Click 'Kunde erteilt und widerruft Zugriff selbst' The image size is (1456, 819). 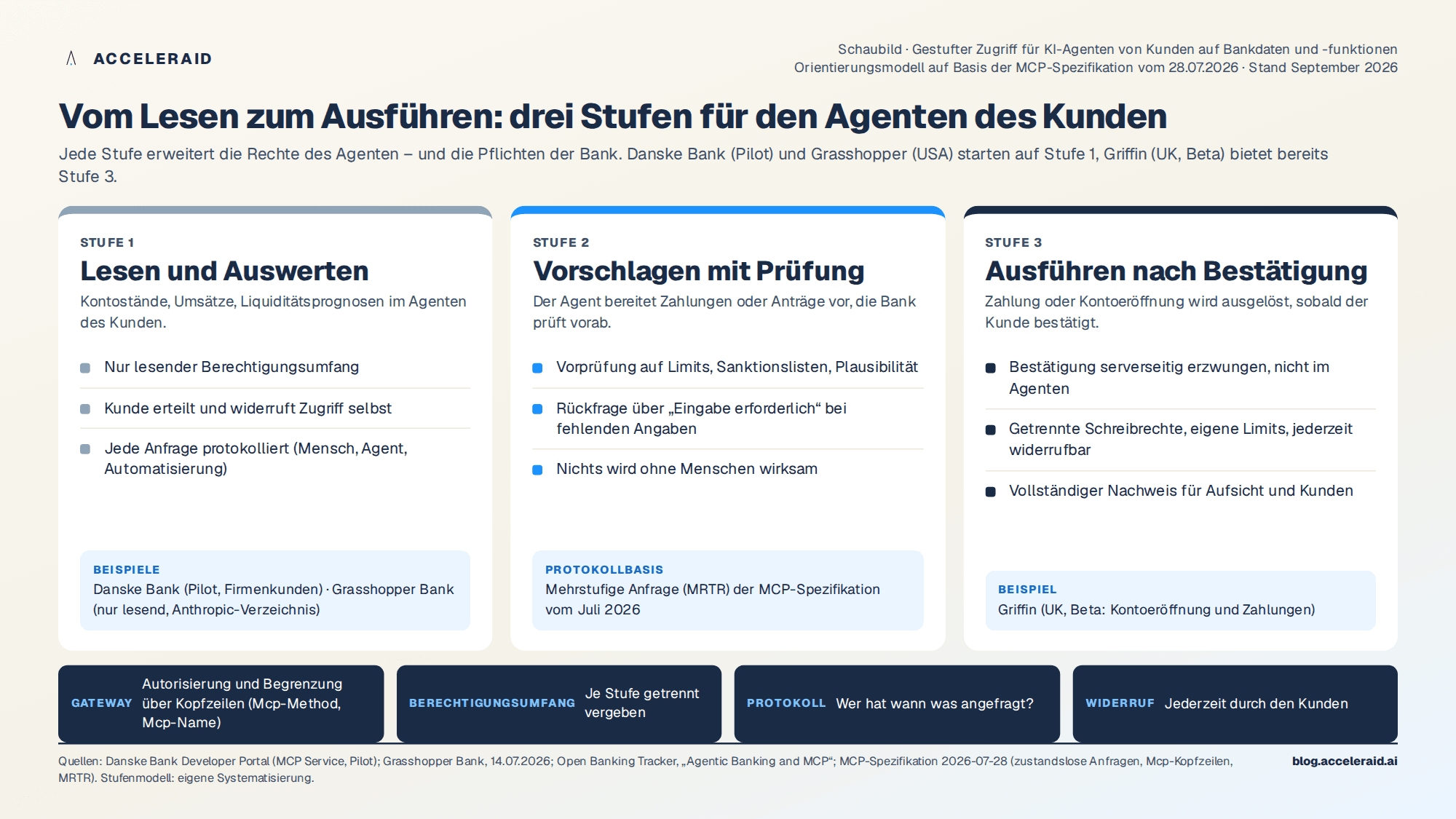(x=248, y=408)
